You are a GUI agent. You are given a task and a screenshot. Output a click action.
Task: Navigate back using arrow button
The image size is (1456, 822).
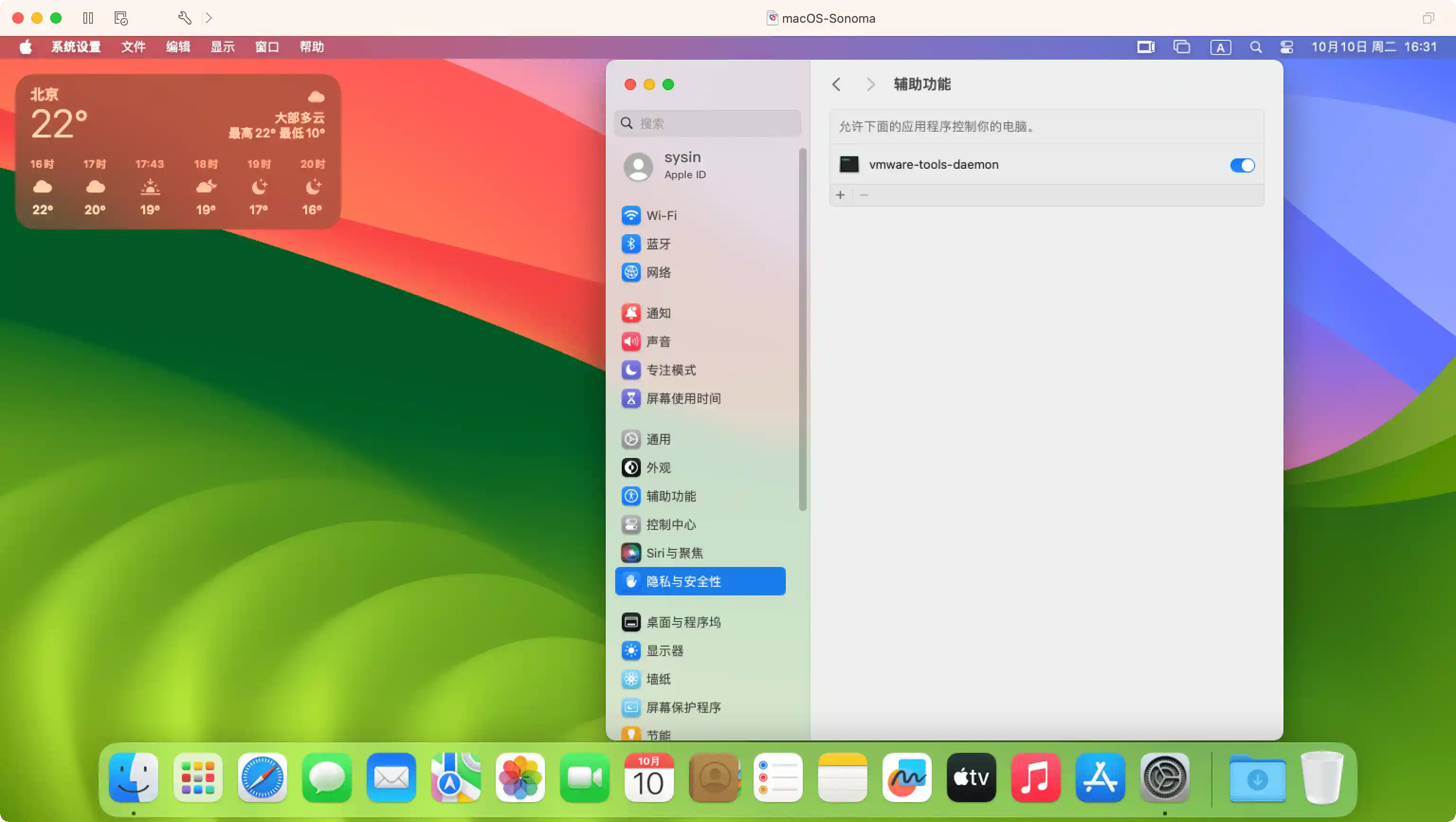(836, 84)
